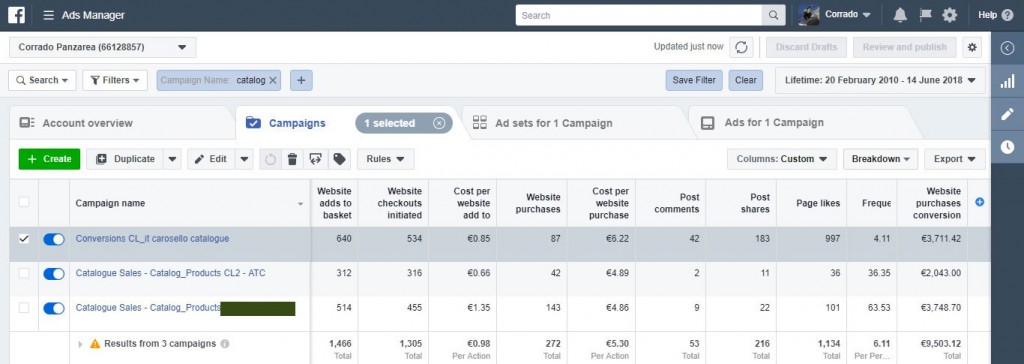Open the Export dropdown
The width and height of the screenshot is (1024, 364).
pos(955,159)
